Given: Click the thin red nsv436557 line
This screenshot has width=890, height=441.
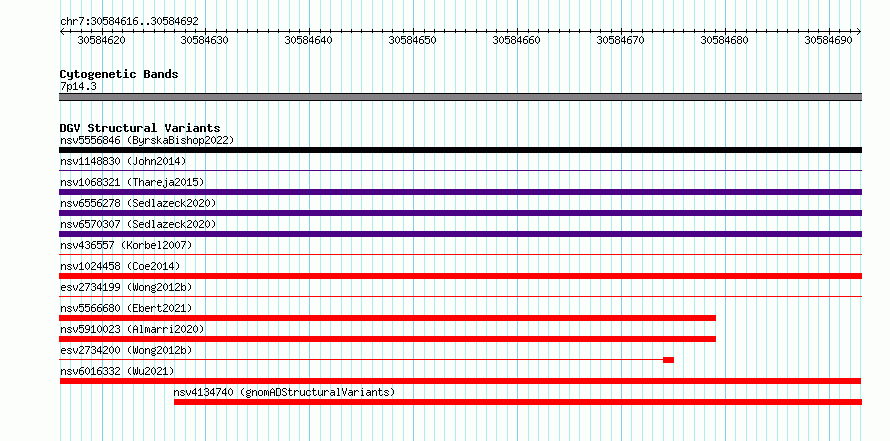Looking at the screenshot, I should coord(460,254).
